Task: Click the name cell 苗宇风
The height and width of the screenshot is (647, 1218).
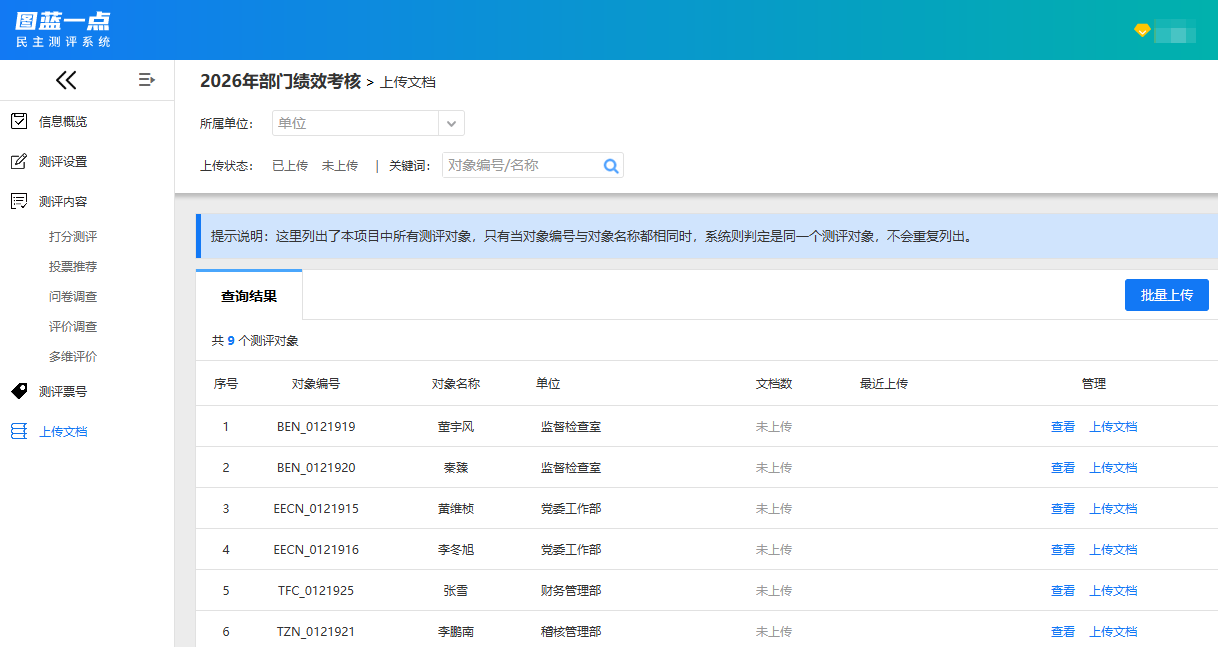Action: click(x=456, y=427)
